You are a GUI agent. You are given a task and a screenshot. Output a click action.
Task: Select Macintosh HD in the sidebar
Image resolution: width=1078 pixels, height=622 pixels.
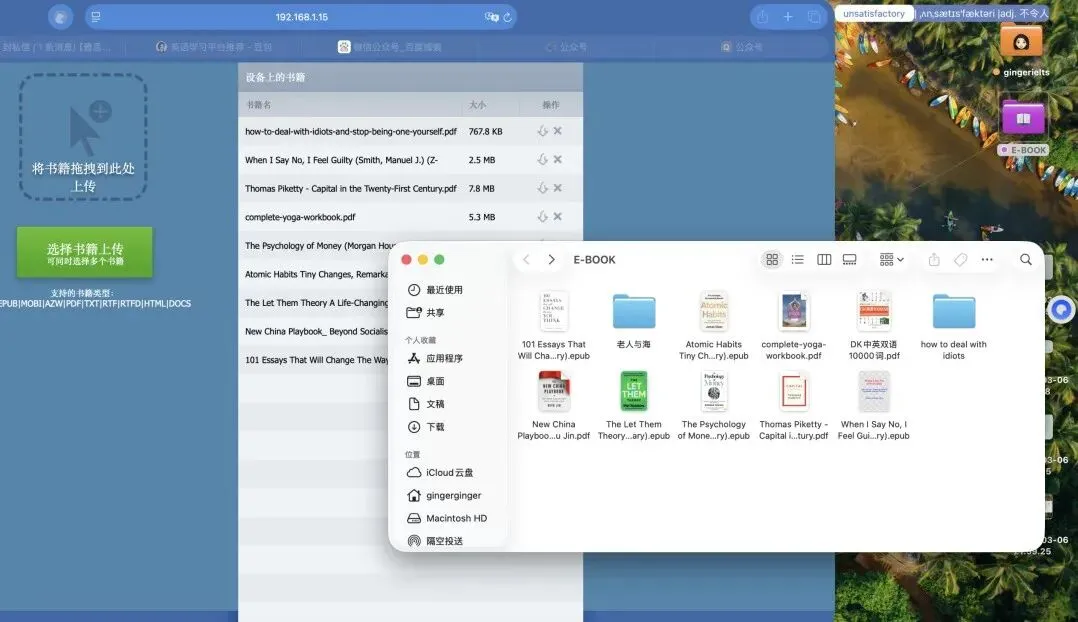coord(447,518)
